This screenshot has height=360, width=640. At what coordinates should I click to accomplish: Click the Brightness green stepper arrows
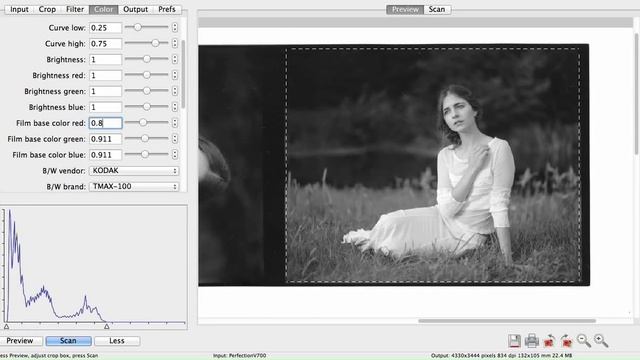pyautogui.click(x=175, y=91)
